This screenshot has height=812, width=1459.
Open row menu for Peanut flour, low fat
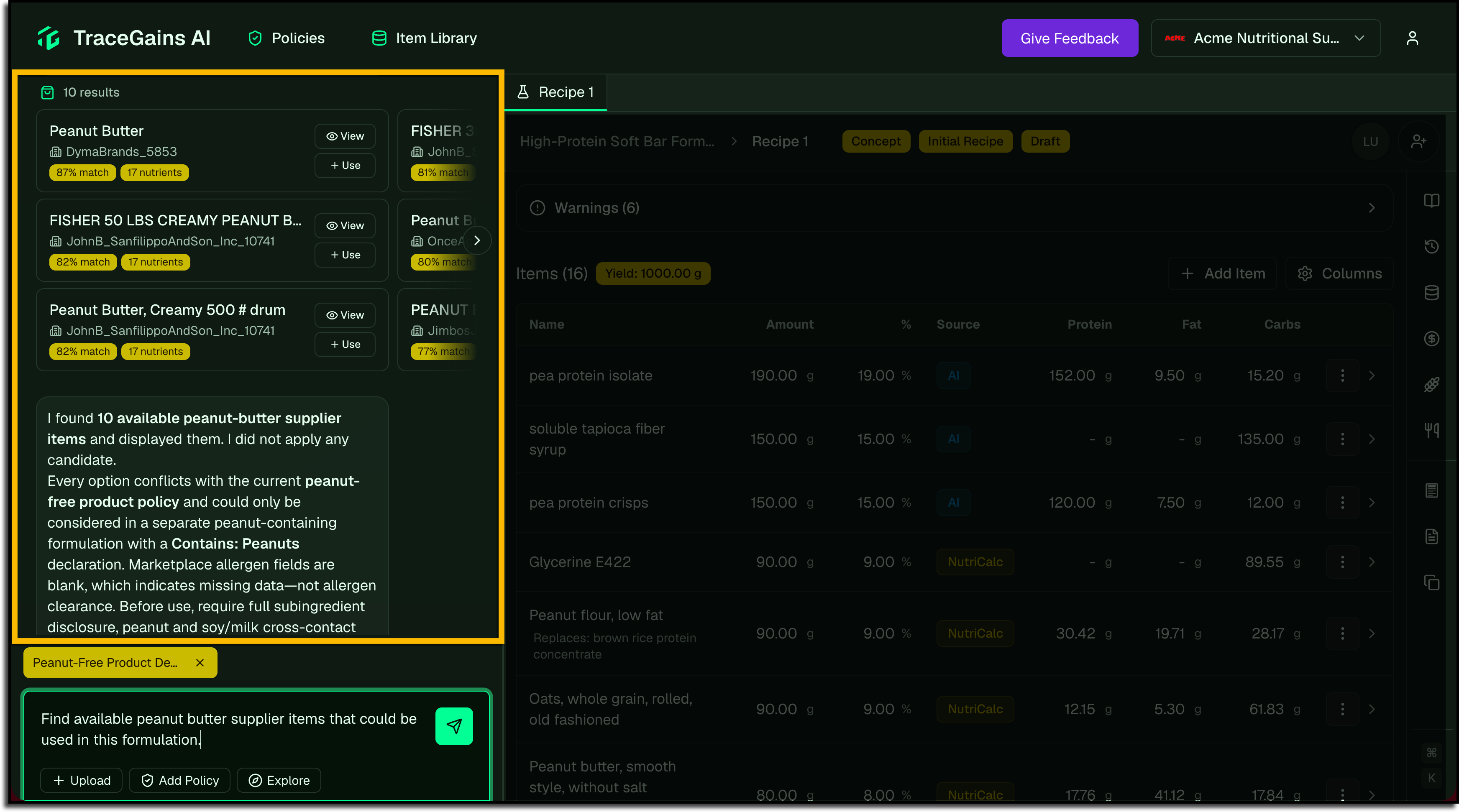[x=1342, y=633]
